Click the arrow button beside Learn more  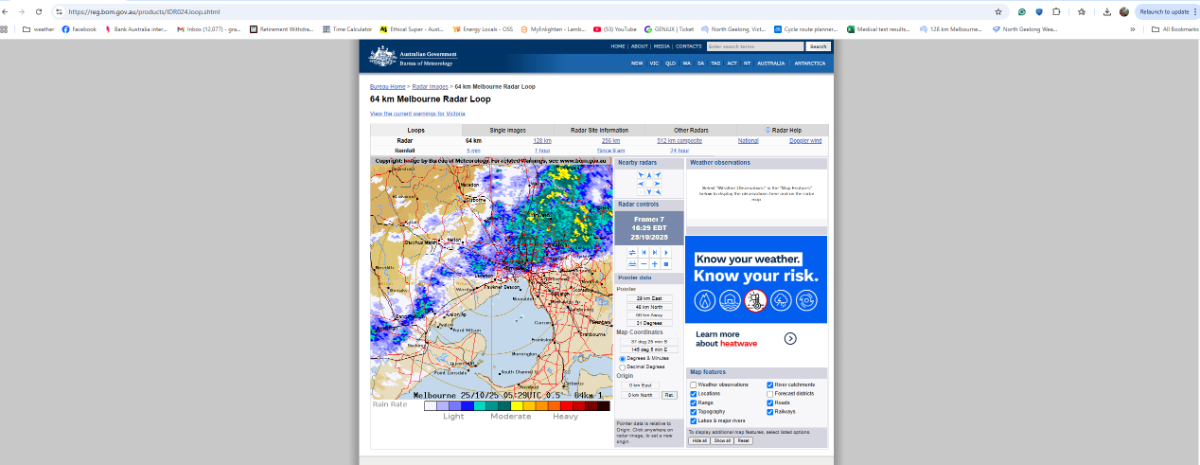(x=790, y=339)
